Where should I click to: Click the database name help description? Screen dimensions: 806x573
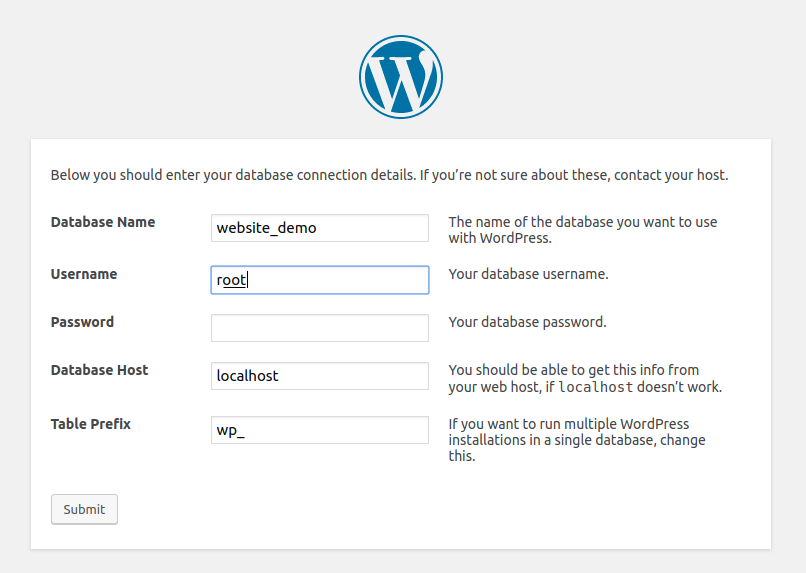click(x=582, y=230)
